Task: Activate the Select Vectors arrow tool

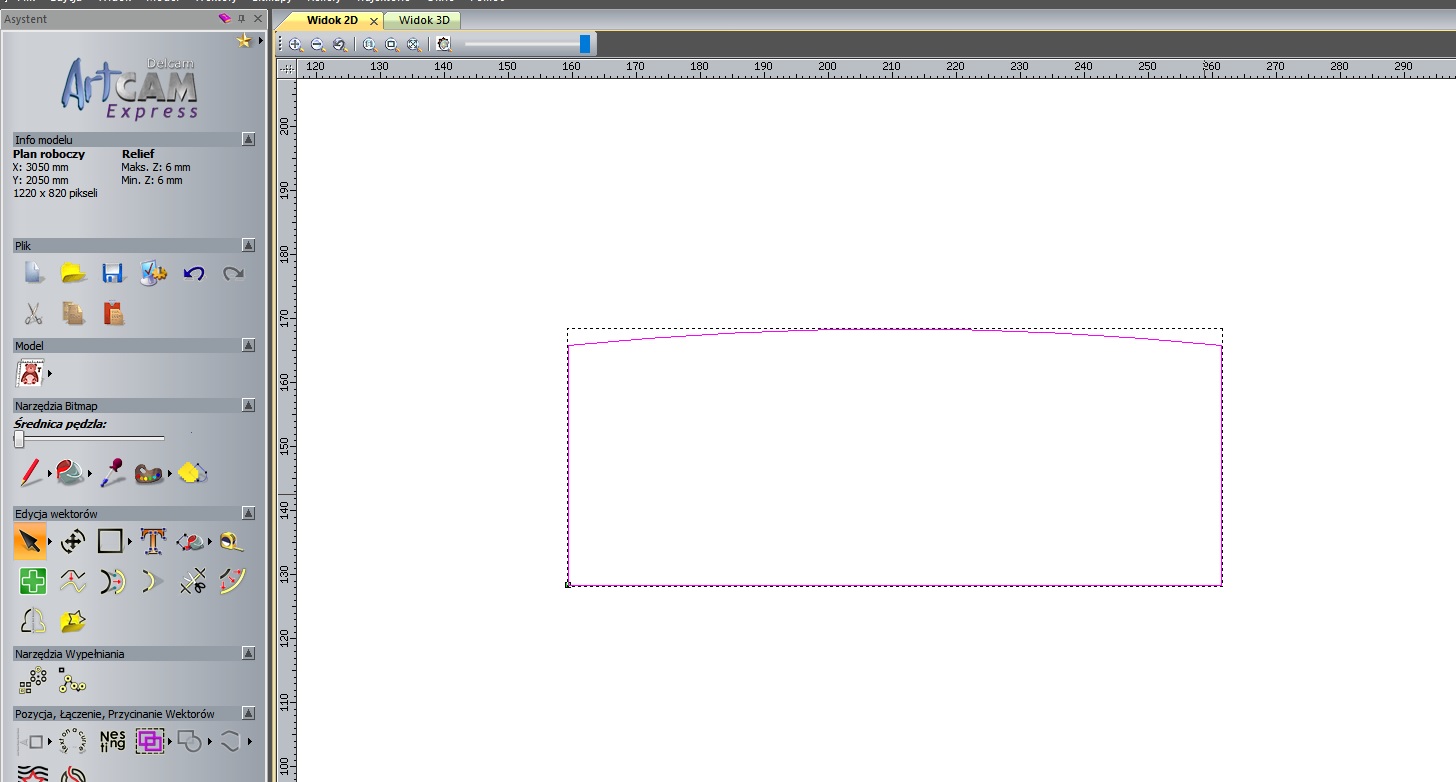Action: [30, 542]
